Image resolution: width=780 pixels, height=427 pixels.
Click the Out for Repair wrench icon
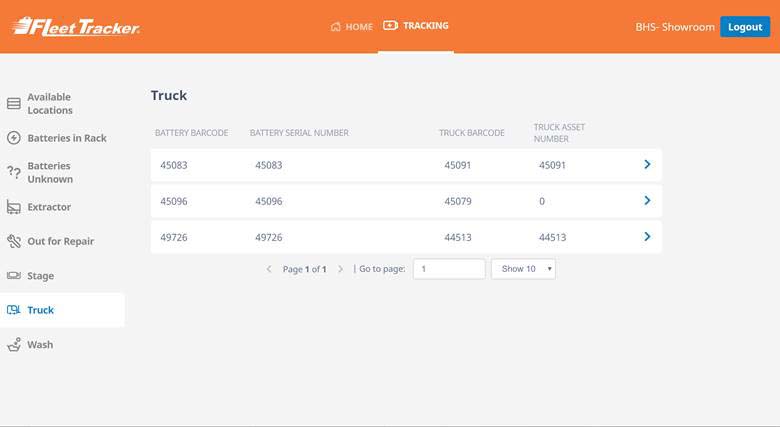click(14, 241)
